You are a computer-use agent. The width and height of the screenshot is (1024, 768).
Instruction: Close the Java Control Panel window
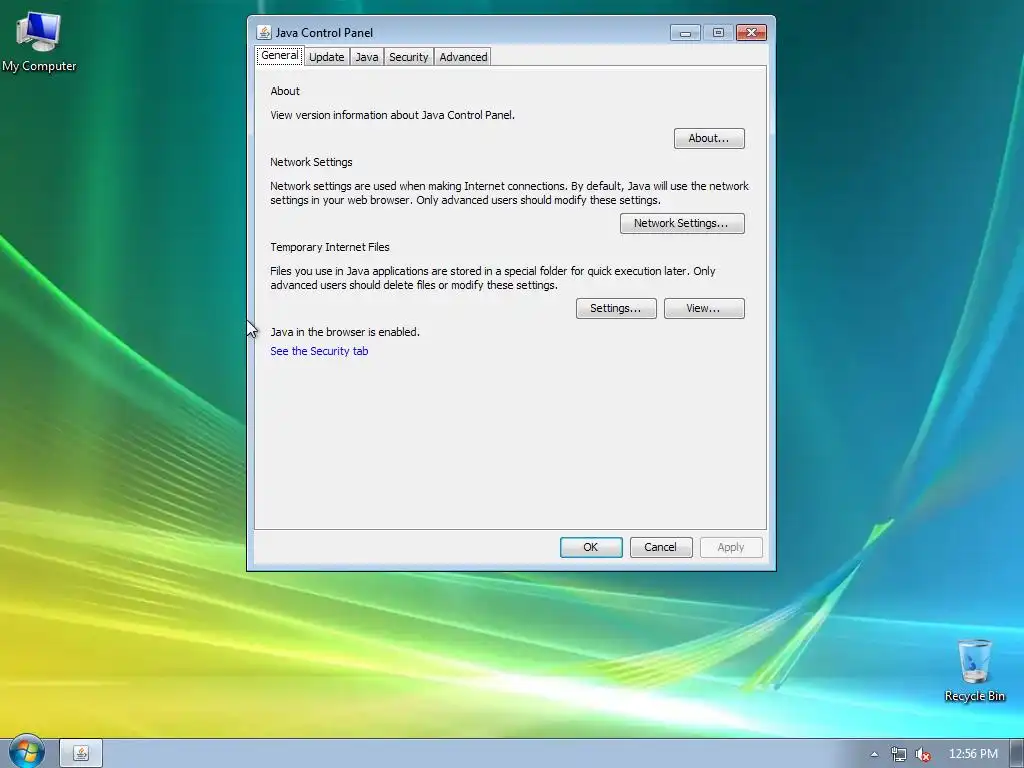coord(752,33)
